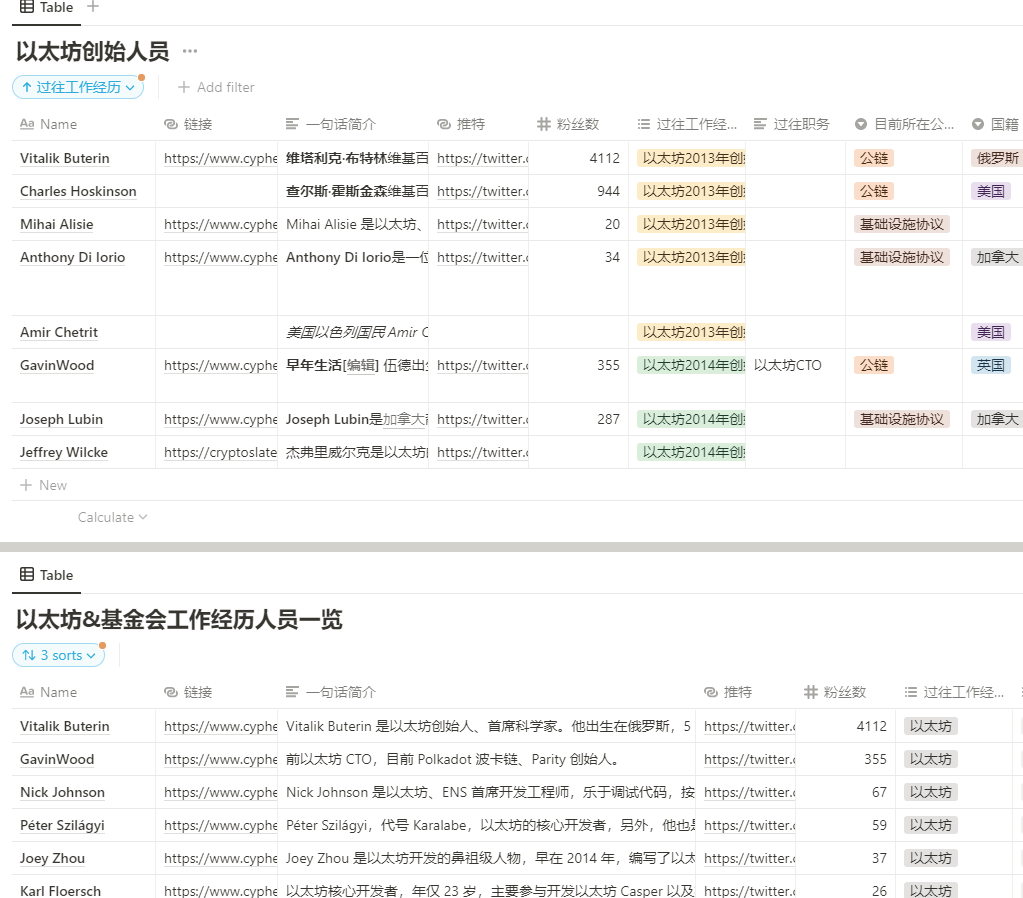Viewport: 1023px width, 898px height.
Task: Open Amir Chetrit row
Action: click(59, 332)
